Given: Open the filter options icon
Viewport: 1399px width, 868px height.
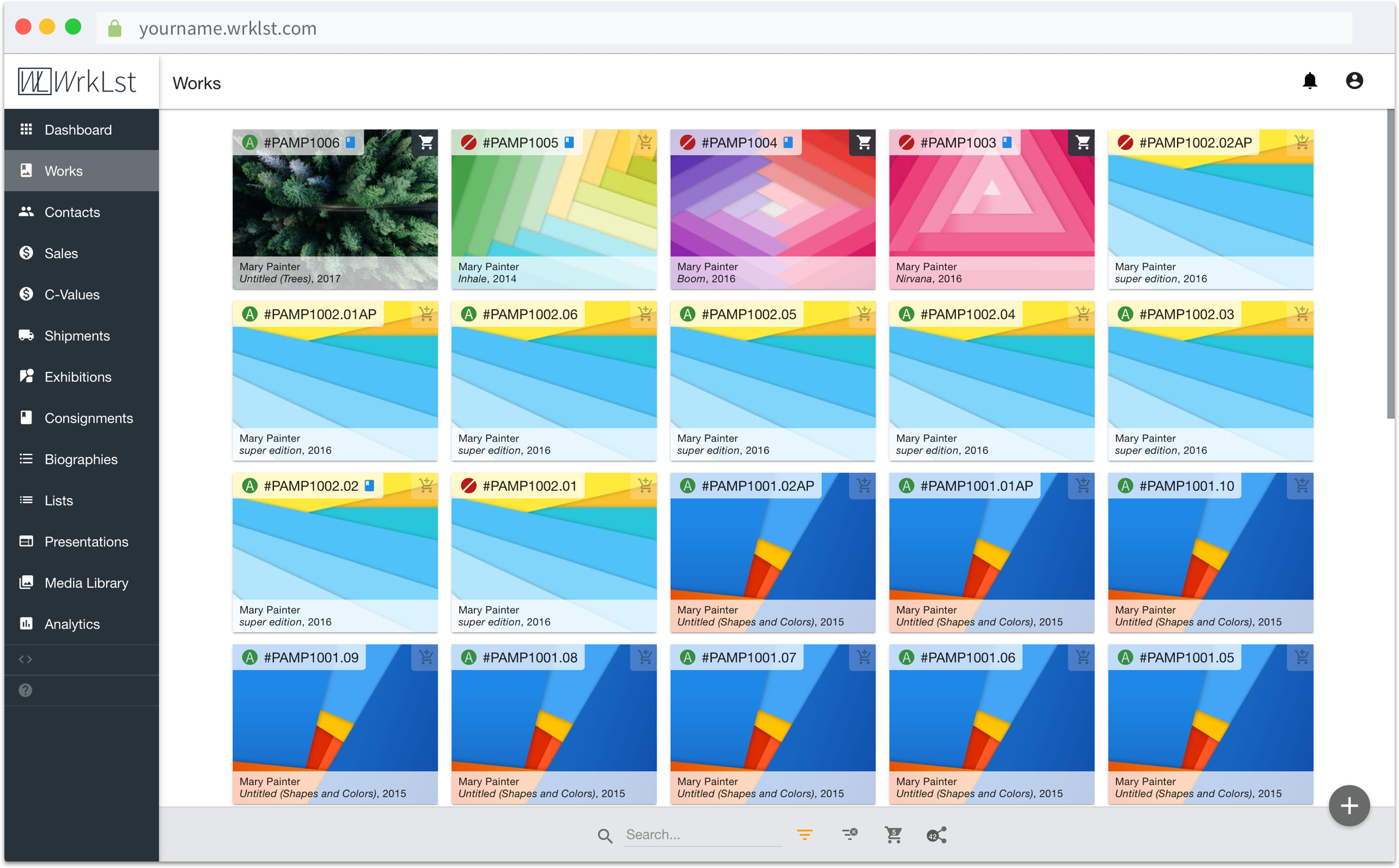Looking at the screenshot, I should pos(805,834).
